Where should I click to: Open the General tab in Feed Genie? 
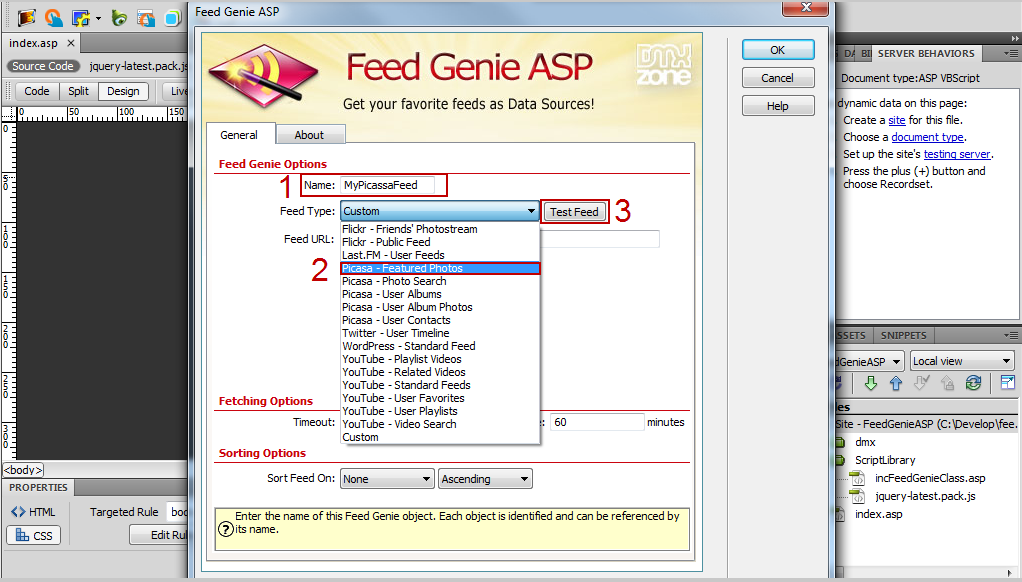point(239,135)
